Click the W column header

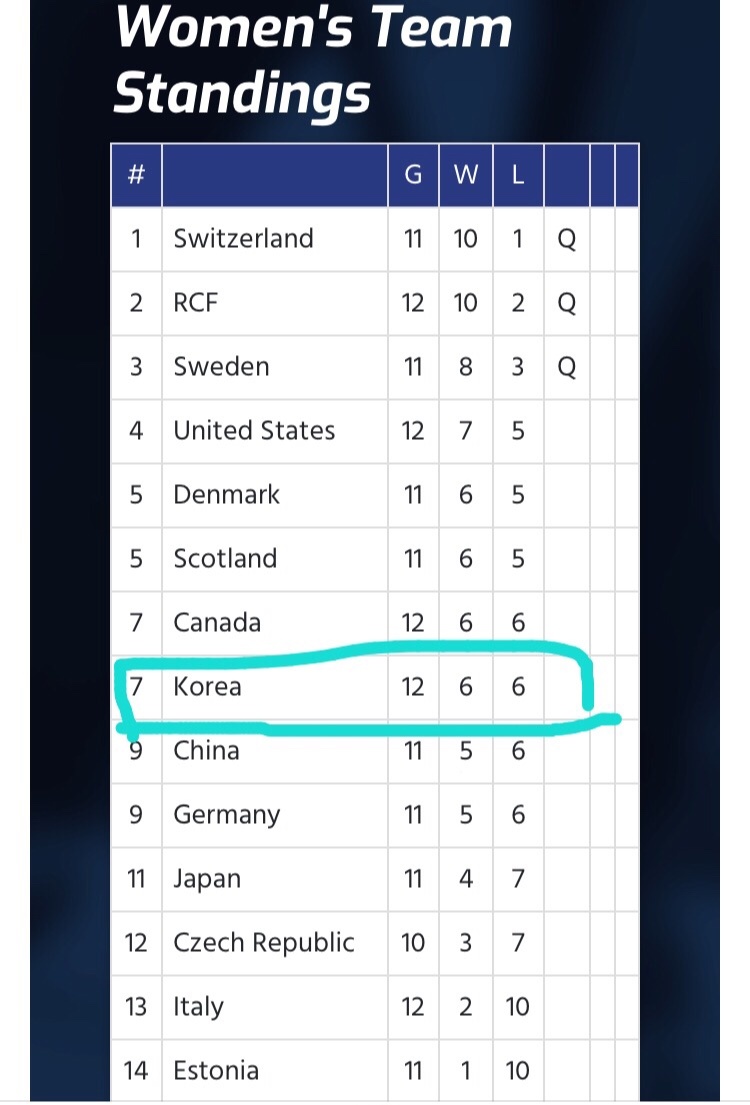(x=465, y=175)
